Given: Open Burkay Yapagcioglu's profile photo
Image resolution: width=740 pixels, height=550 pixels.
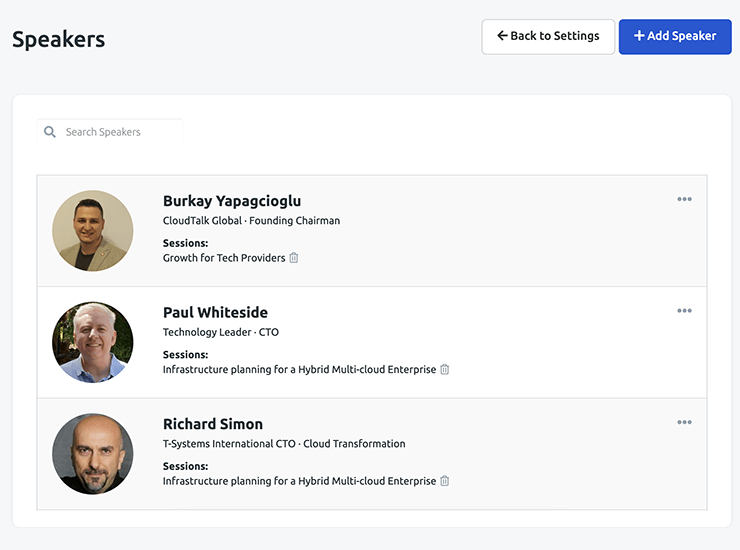Looking at the screenshot, I should pyautogui.click(x=93, y=231).
